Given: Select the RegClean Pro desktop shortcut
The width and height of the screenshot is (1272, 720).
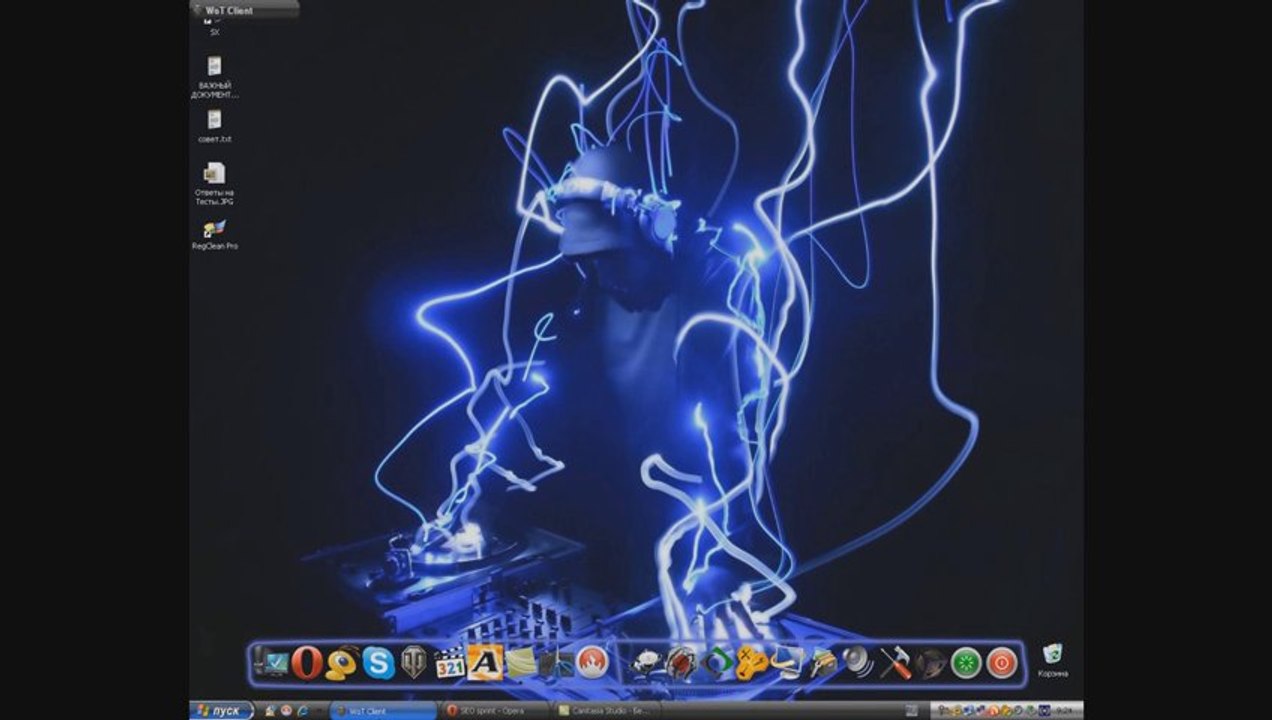Looking at the screenshot, I should (x=214, y=235).
